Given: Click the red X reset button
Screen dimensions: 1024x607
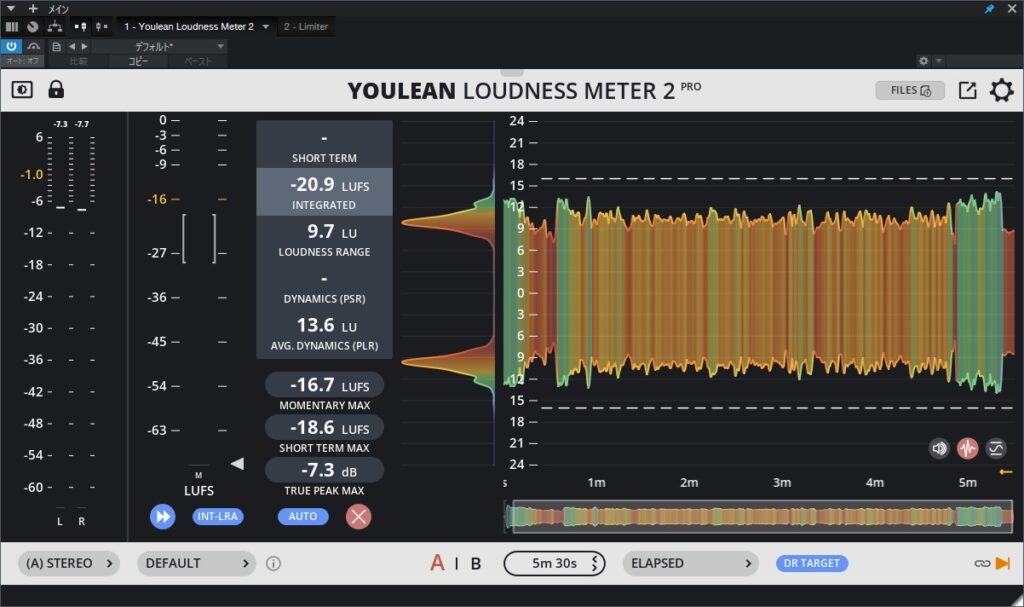Looking at the screenshot, I should [x=359, y=517].
